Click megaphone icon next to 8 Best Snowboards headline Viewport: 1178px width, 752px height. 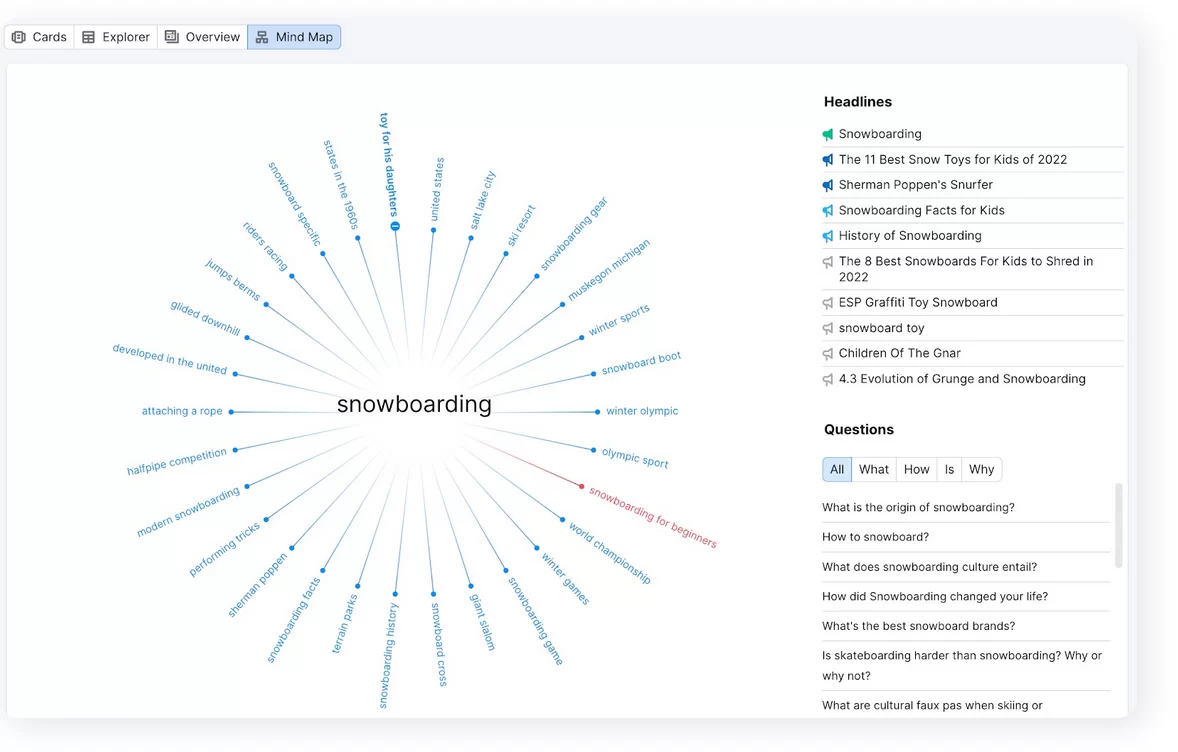coord(828,262)
